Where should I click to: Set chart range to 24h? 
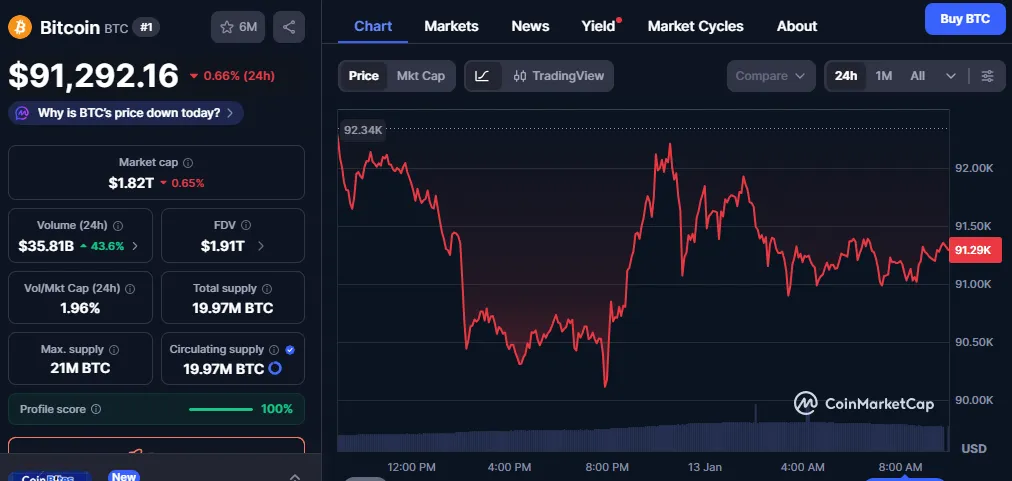tap(845, 76)
